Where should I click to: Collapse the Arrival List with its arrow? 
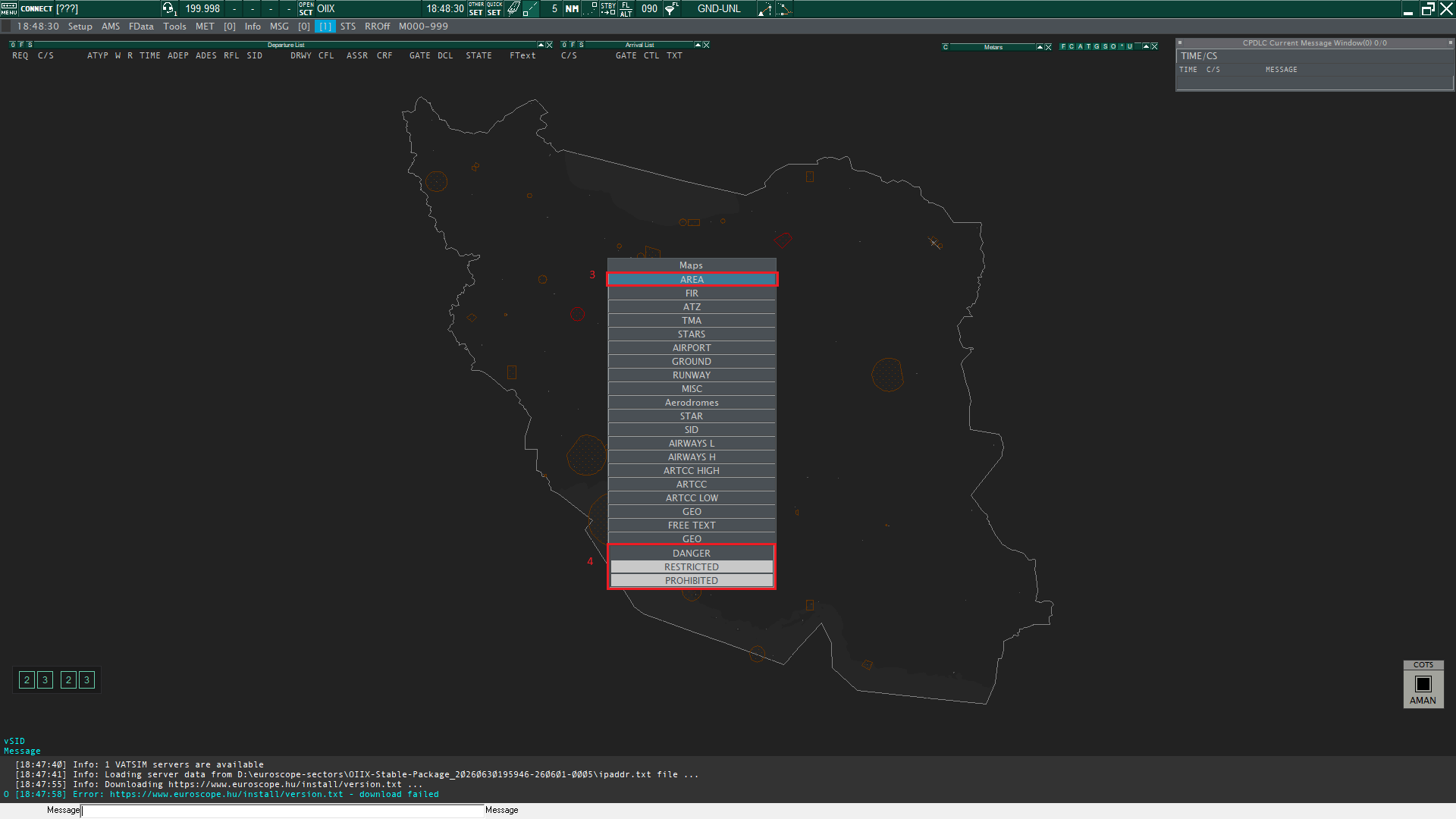point(698,45)
